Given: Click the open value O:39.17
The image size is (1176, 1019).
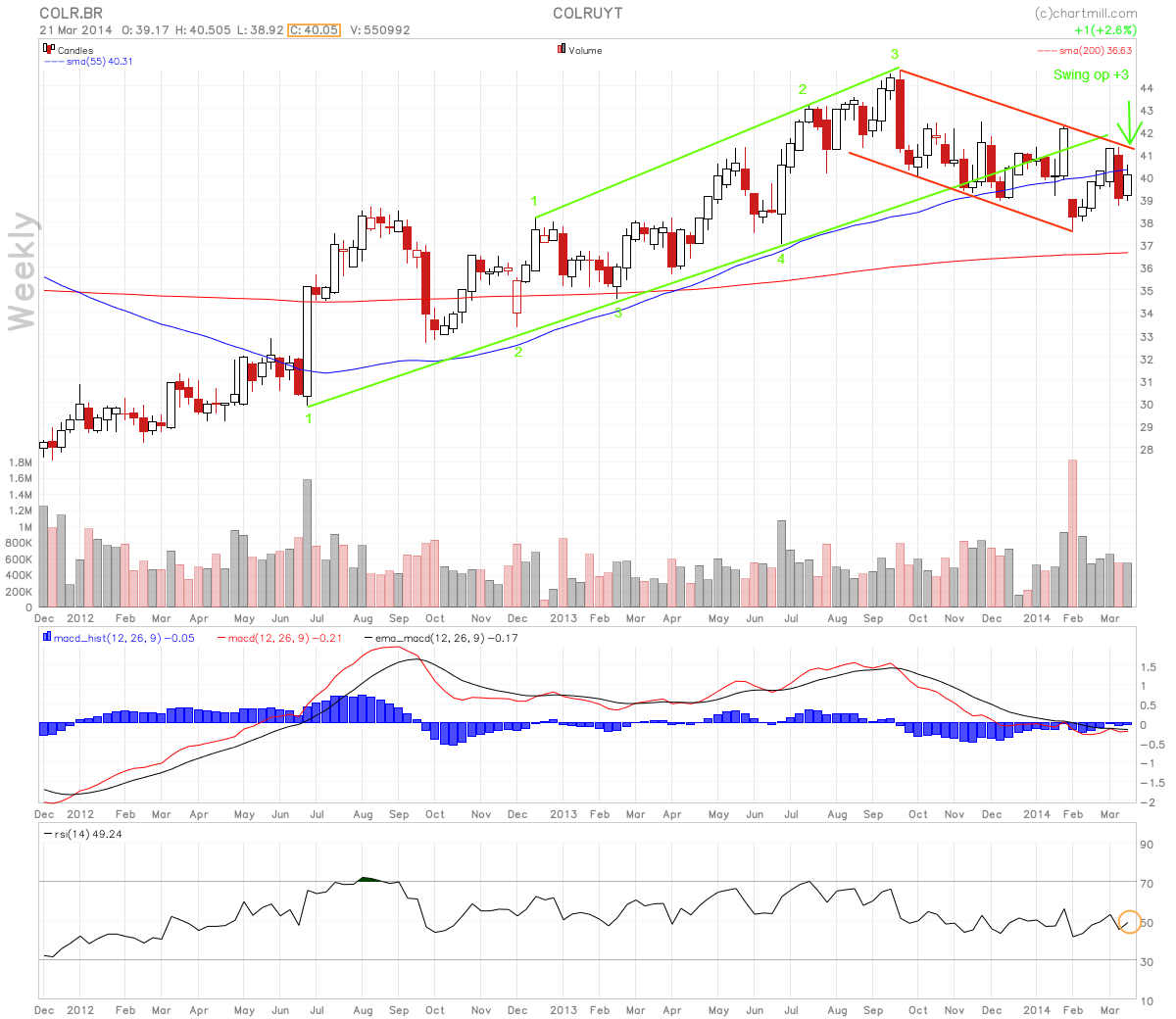Looking at the screenshot, I should [x=146, y=30].
